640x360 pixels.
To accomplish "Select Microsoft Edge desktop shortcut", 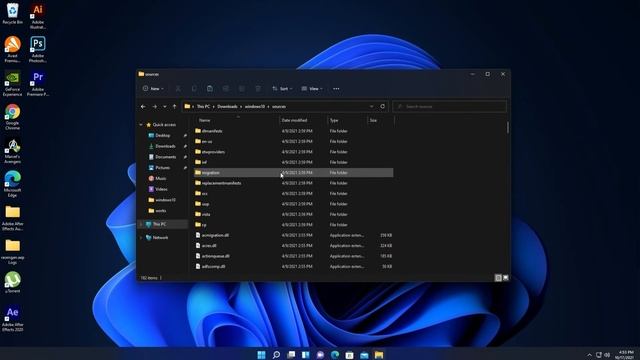I will click(12, 184).
